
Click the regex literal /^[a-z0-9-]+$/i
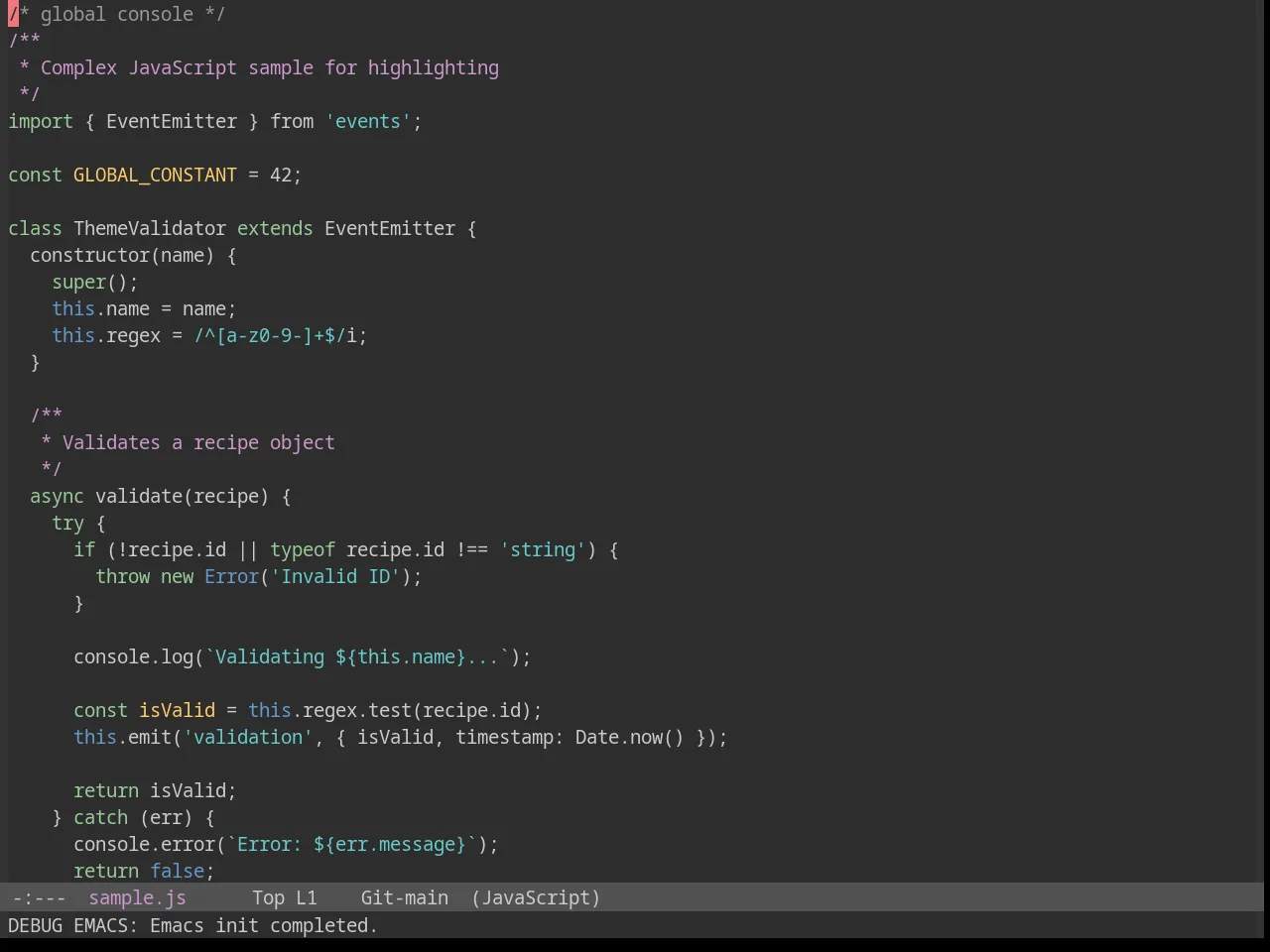click(275, 335)
